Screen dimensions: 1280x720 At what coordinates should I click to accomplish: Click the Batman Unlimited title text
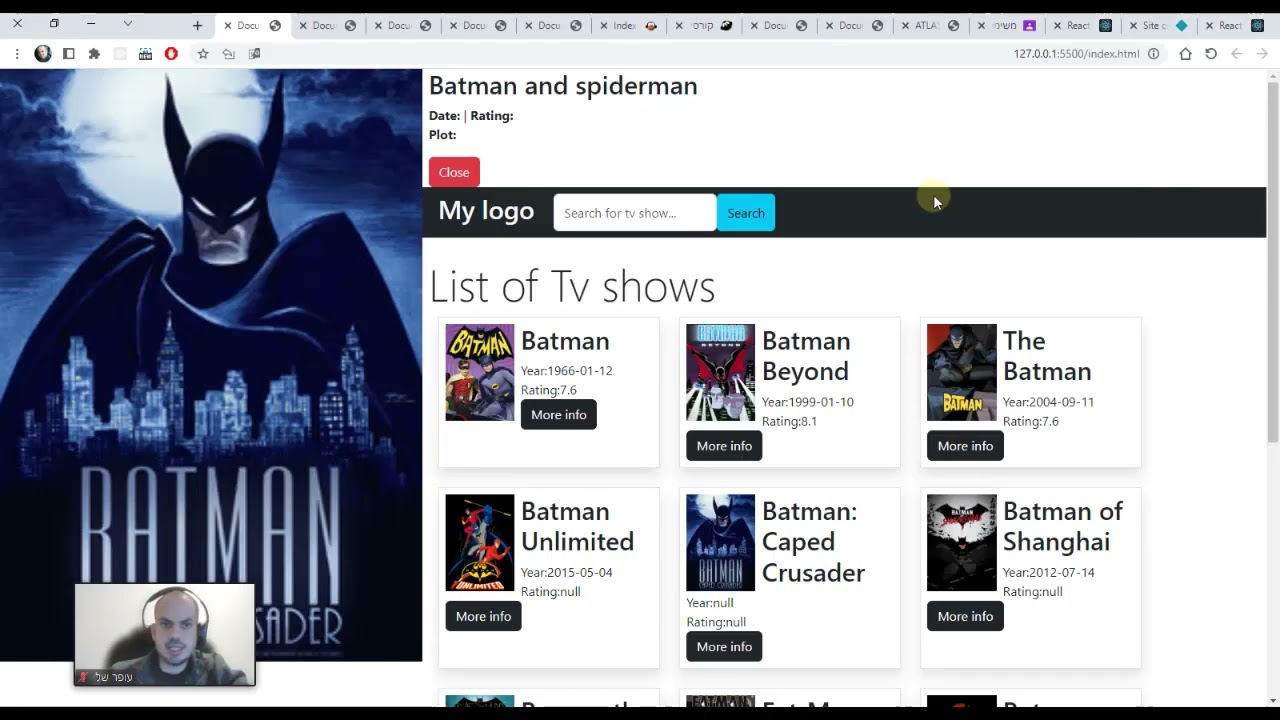click(x=577, y=526)
